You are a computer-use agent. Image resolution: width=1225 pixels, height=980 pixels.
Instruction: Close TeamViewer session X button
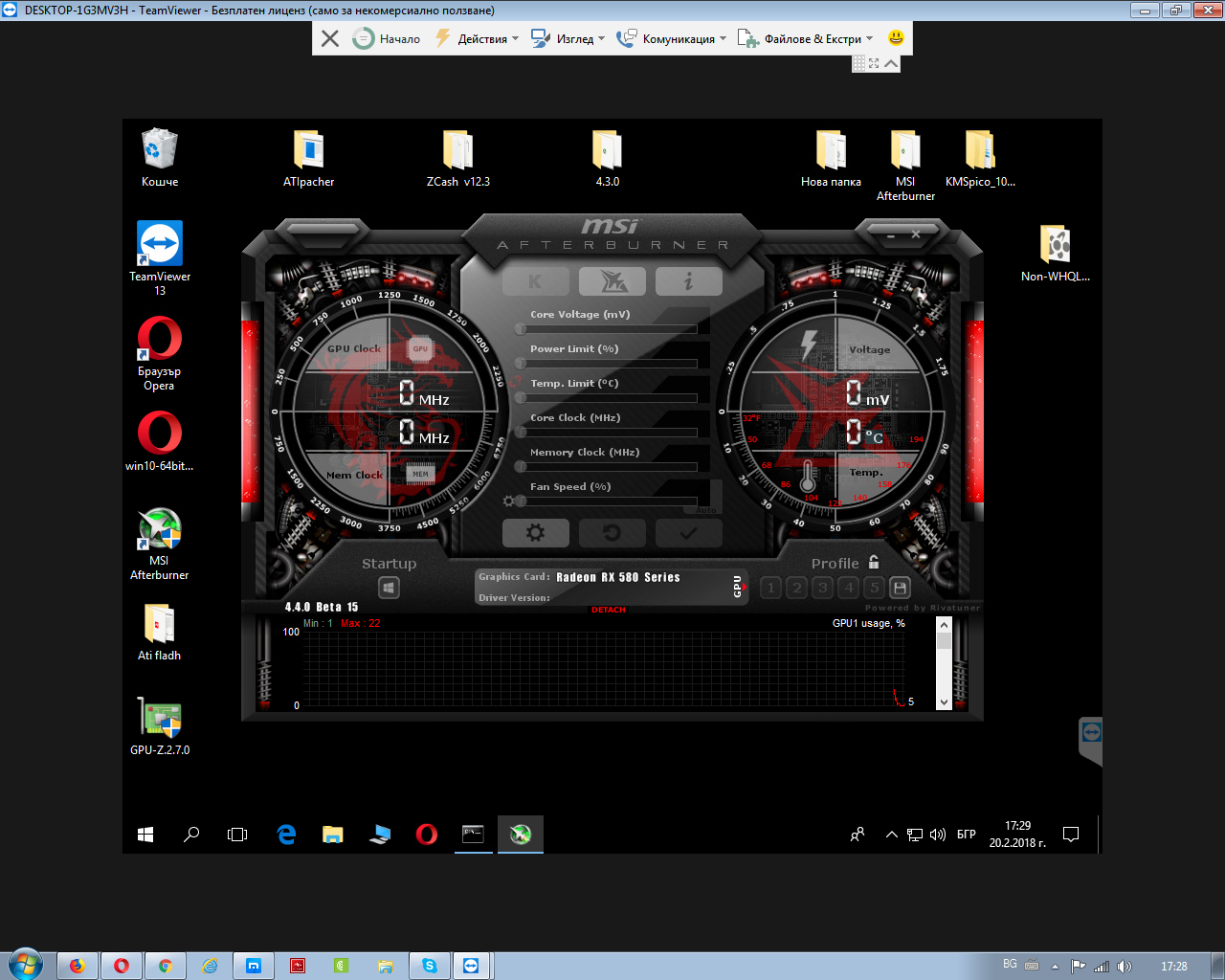(x=330, y=38)
